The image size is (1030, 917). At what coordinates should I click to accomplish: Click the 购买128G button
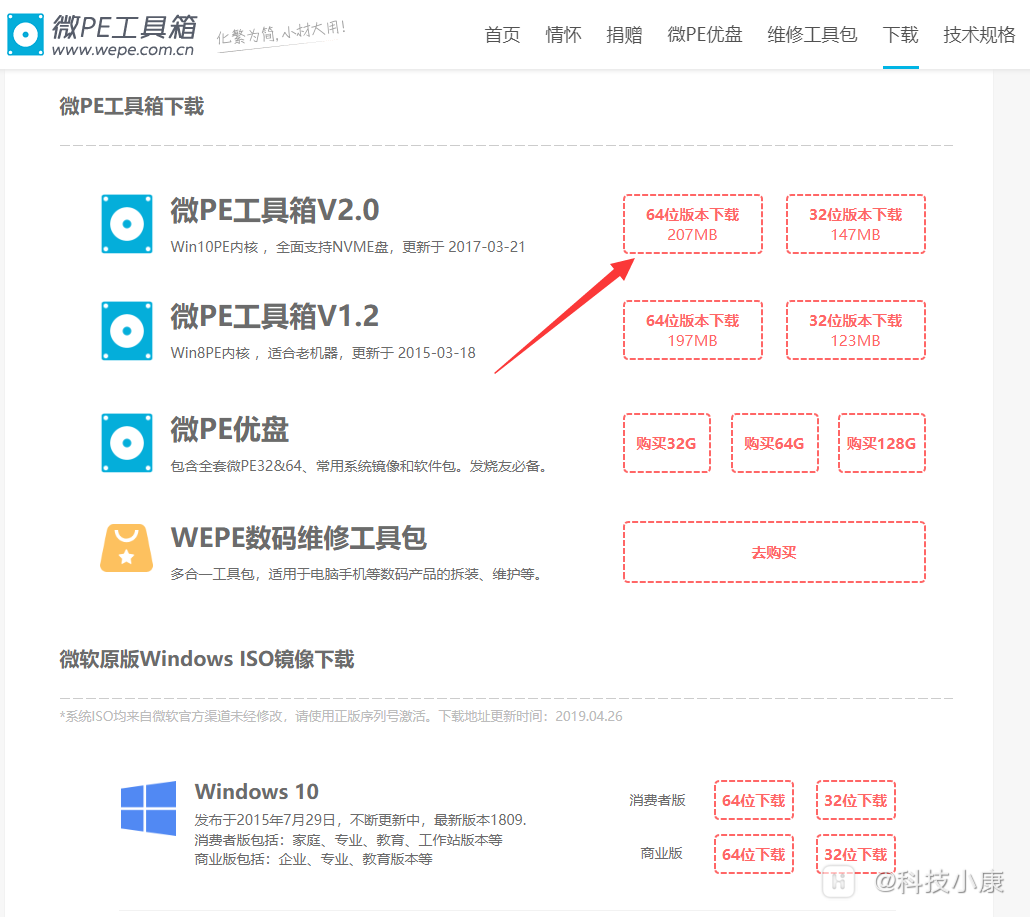tap(882, 443)
